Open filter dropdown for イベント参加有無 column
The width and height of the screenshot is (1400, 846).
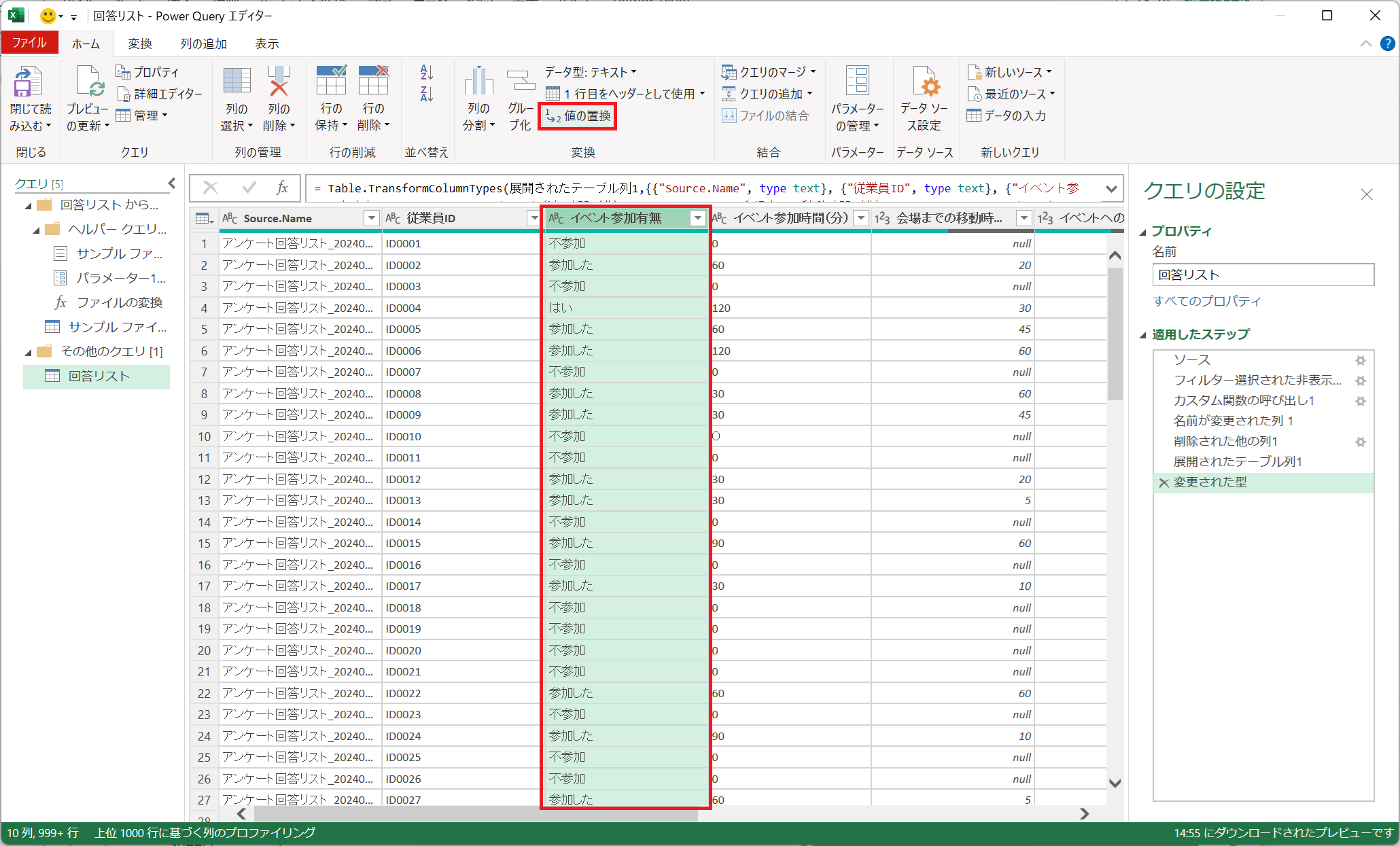click(x=697, y=218)
